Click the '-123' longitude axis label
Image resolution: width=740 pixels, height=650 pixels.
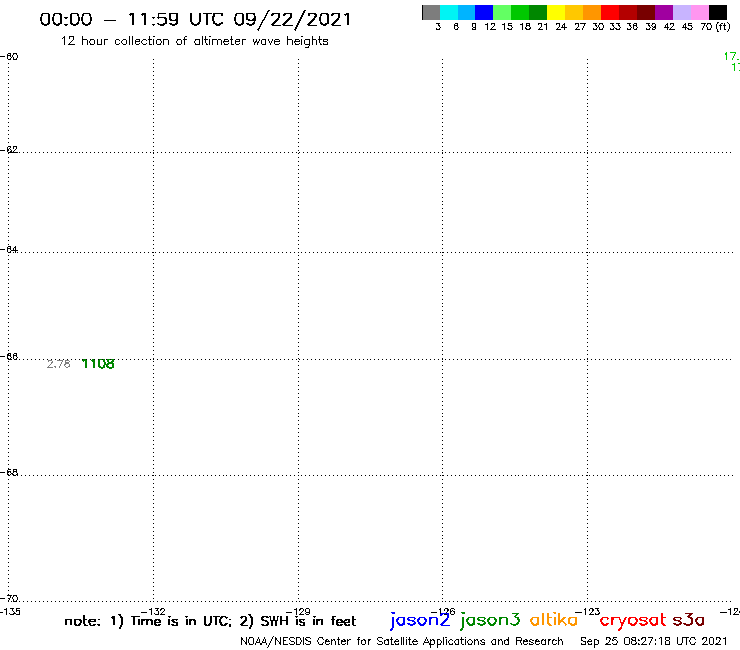pos(588,612)
